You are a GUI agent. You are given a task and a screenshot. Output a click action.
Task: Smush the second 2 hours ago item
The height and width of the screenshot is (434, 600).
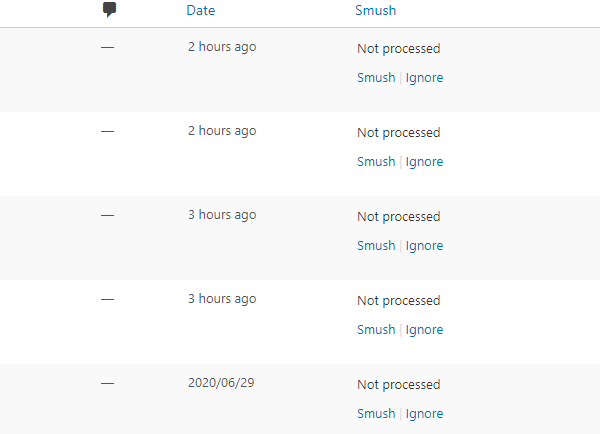tap(376, 162)
